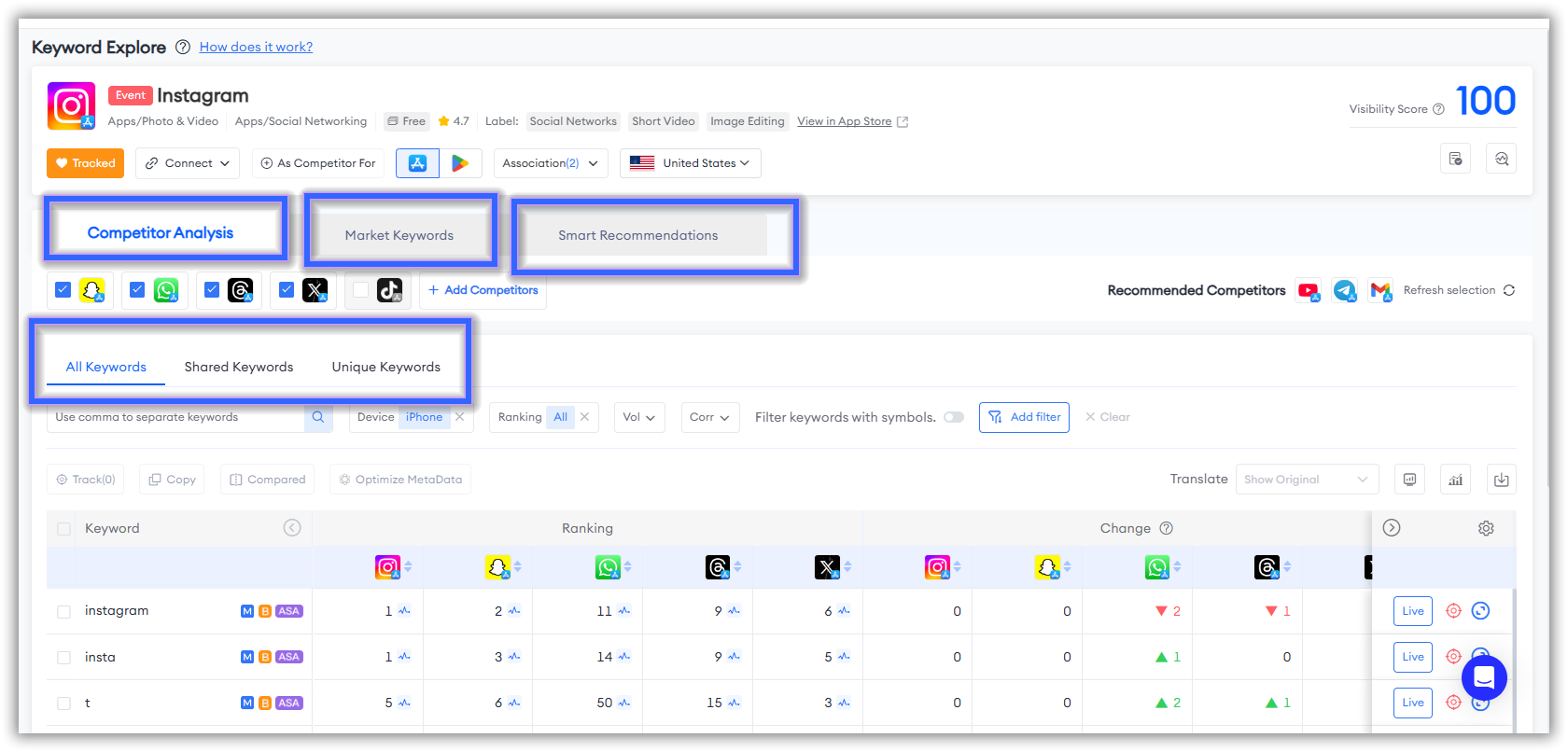
Task: Uncheck the X competitor checkbox
Action: coord(287,290)
